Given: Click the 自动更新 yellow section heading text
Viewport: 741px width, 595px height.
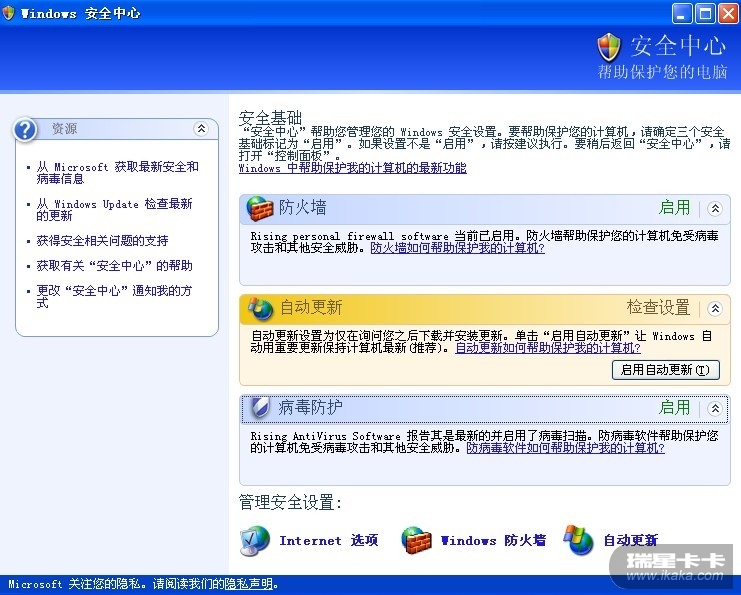Looking at the screenshot, I should (311, 307).
